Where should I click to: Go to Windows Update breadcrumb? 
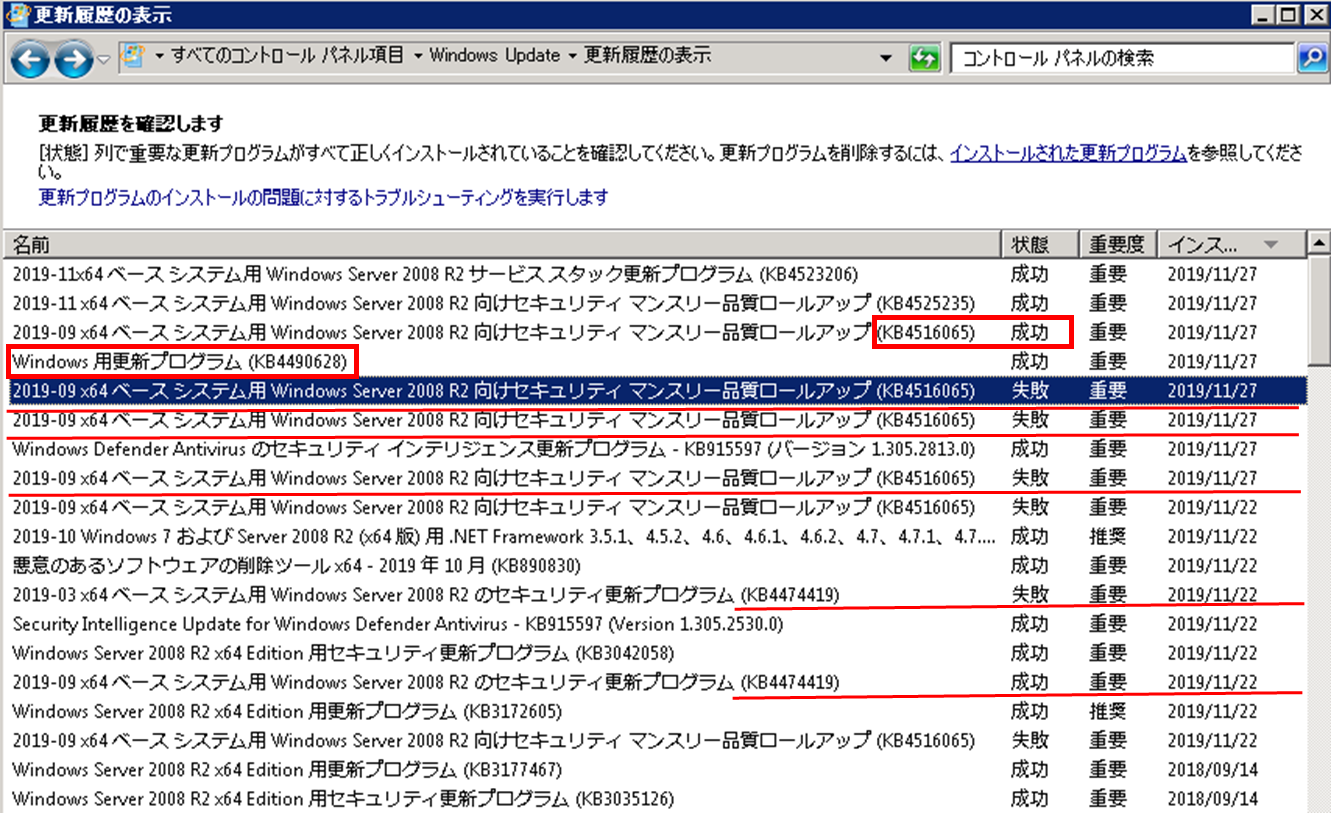(494, 56)
